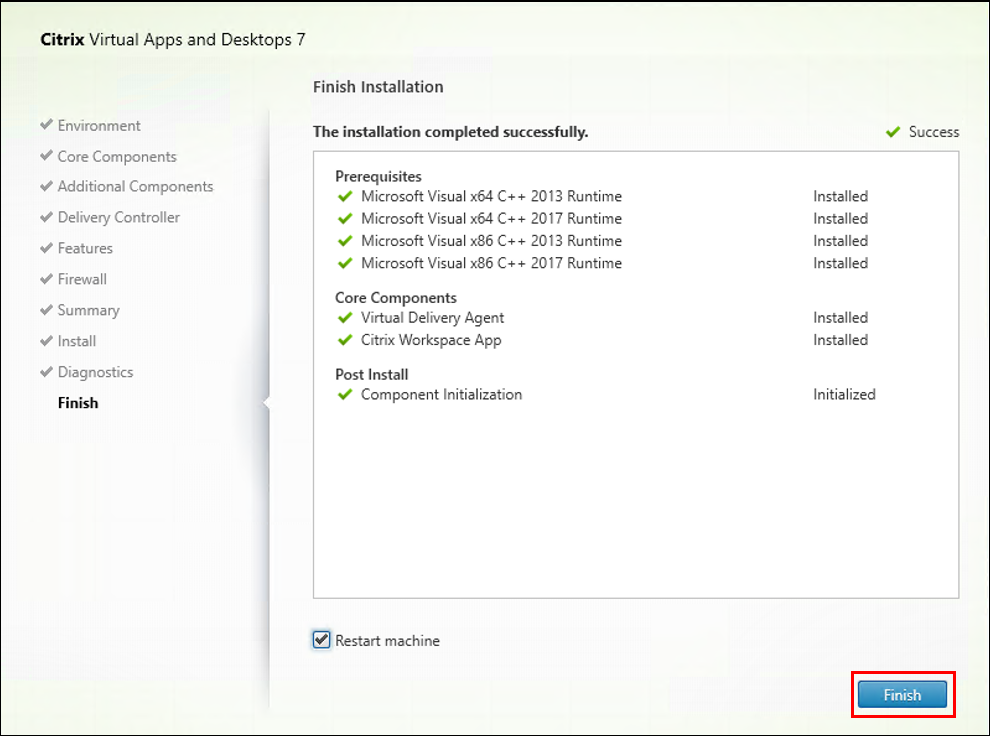This screenshot has width=990, height=736.
Task: Click checkmark icon beside Install step
Action: tap(46, 341)
